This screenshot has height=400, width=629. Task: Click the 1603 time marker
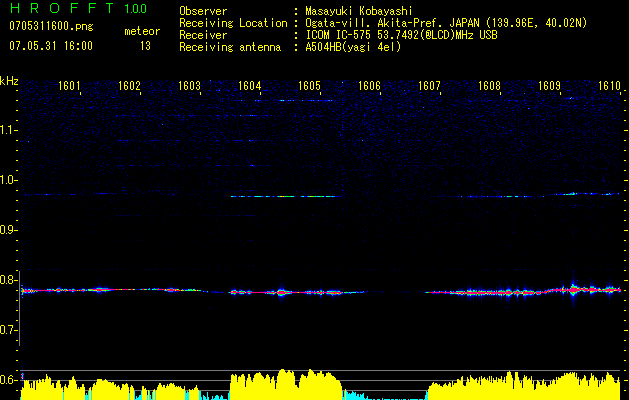[189, 86]
